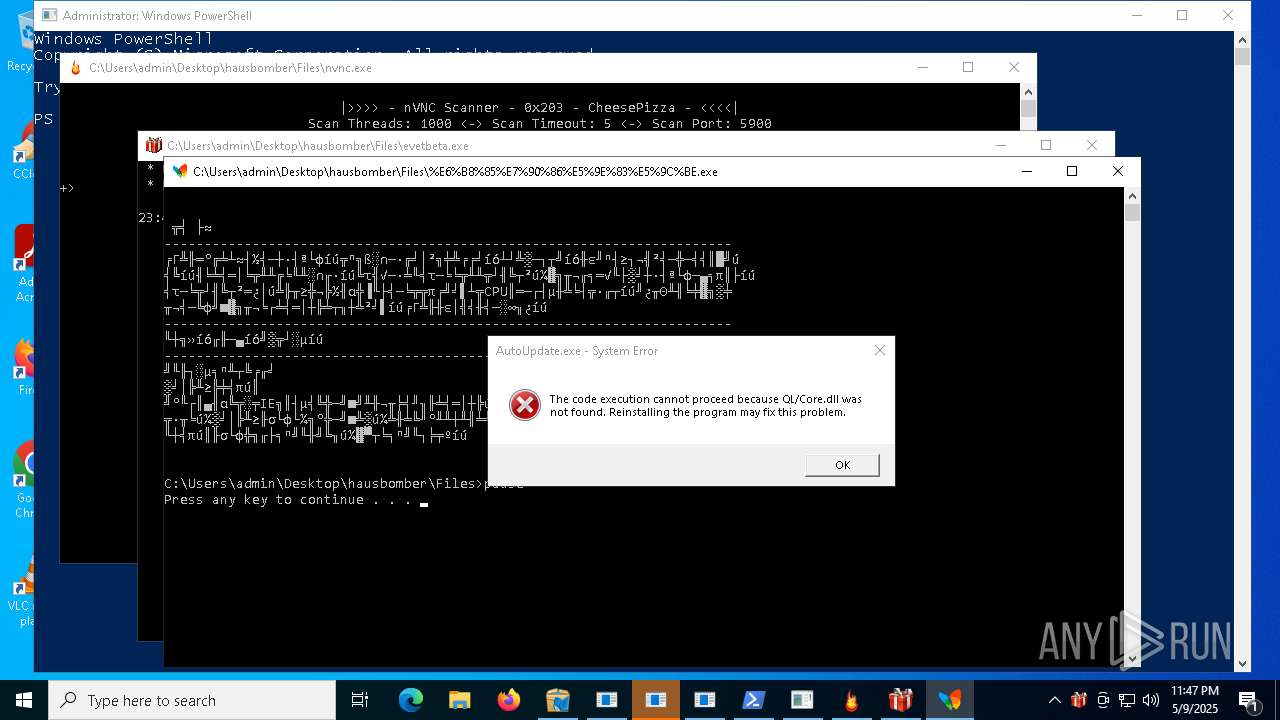Open network status in system tray
The width and height of the screenshot is (1280, 720).
click(1127, 700)
